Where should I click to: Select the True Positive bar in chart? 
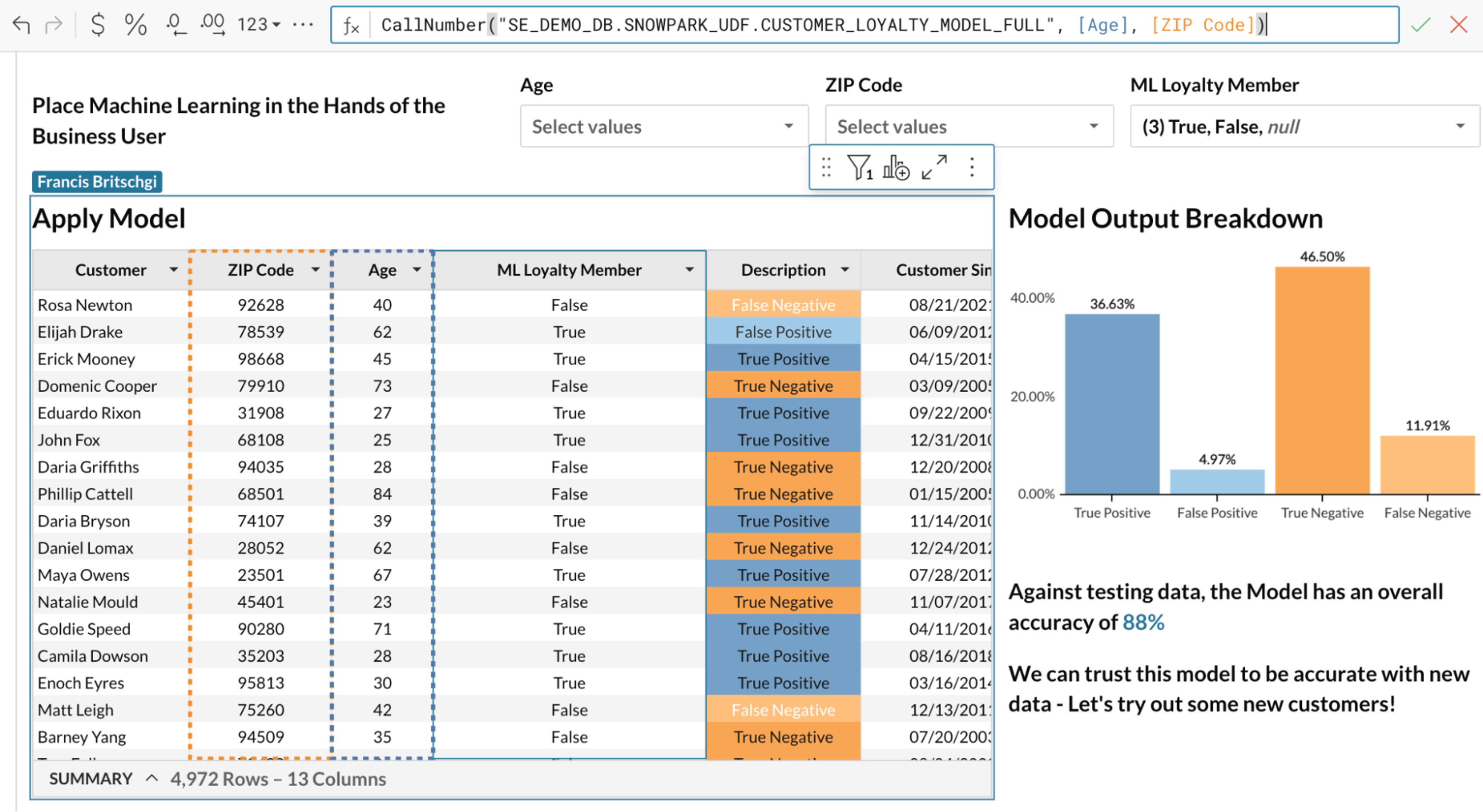tap(1112, 403)
